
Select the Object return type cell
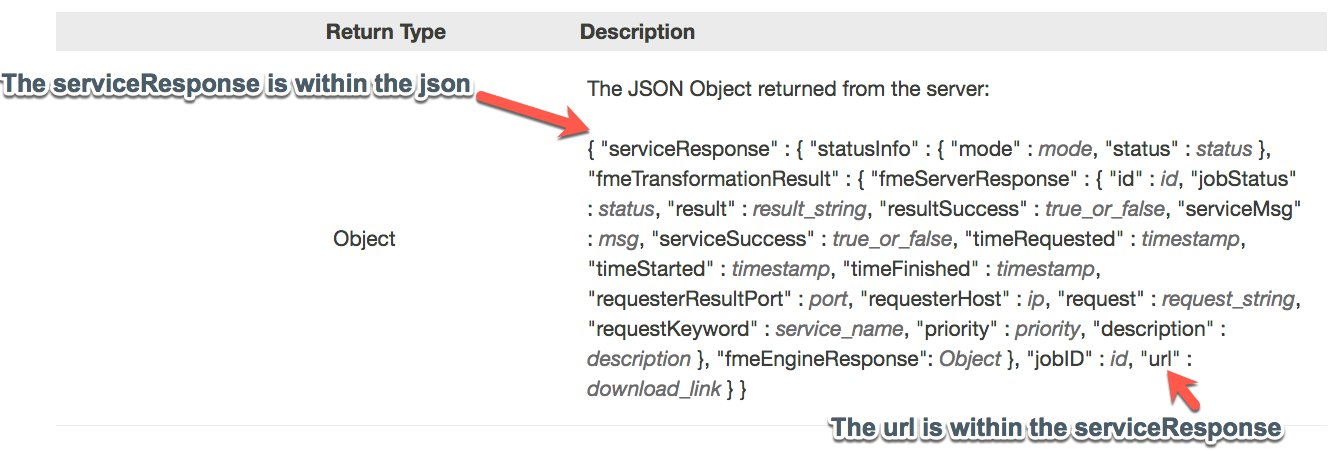[x=364, y=239]
